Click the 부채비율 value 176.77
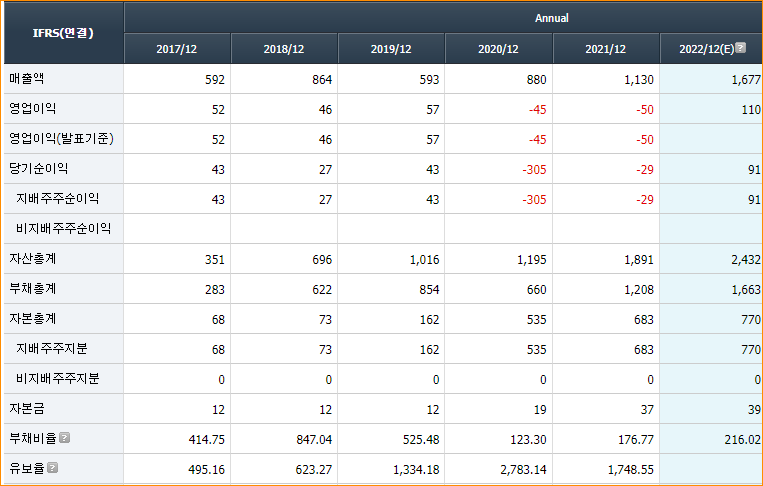Image resolution: width=763 pixels, height=486 pixels. point(636,440)
